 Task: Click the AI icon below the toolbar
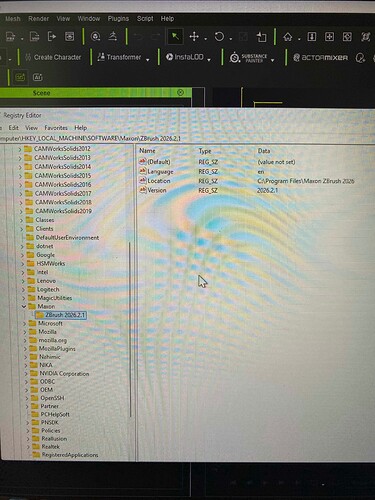pos(38,77)
